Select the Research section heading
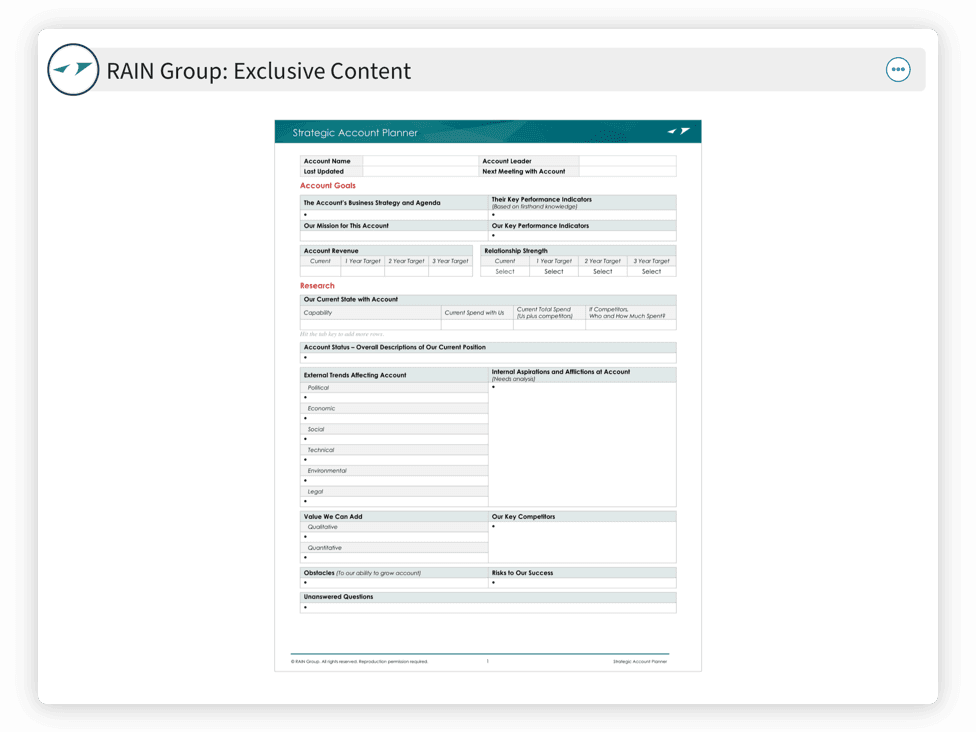 coord(317,285)
